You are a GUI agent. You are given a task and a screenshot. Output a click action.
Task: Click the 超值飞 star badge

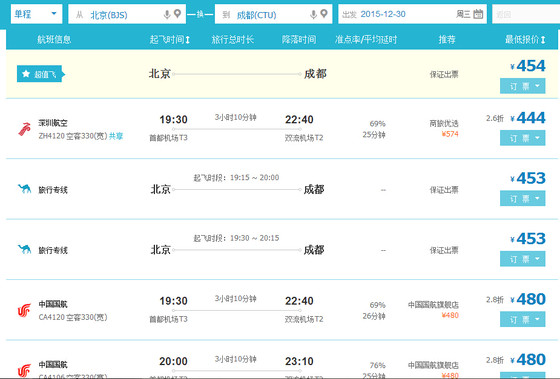(x=40, y=74)
